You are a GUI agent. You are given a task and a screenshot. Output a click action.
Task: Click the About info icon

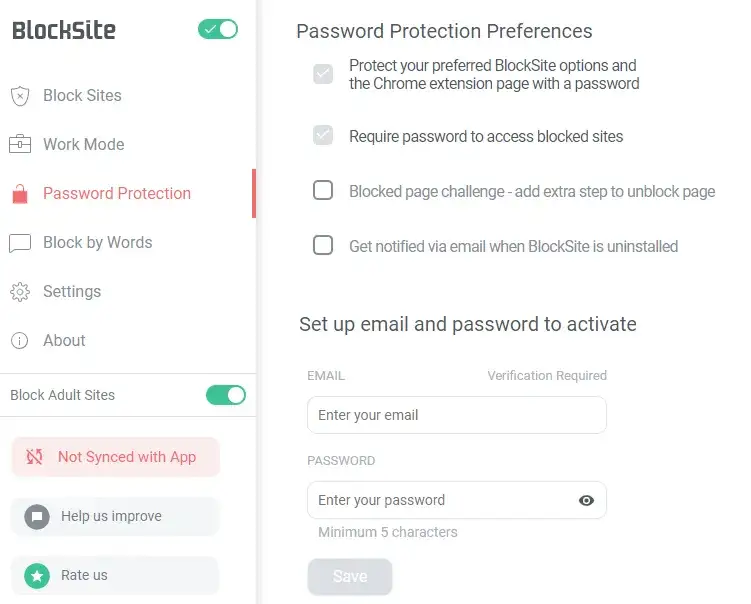[19, 341]
